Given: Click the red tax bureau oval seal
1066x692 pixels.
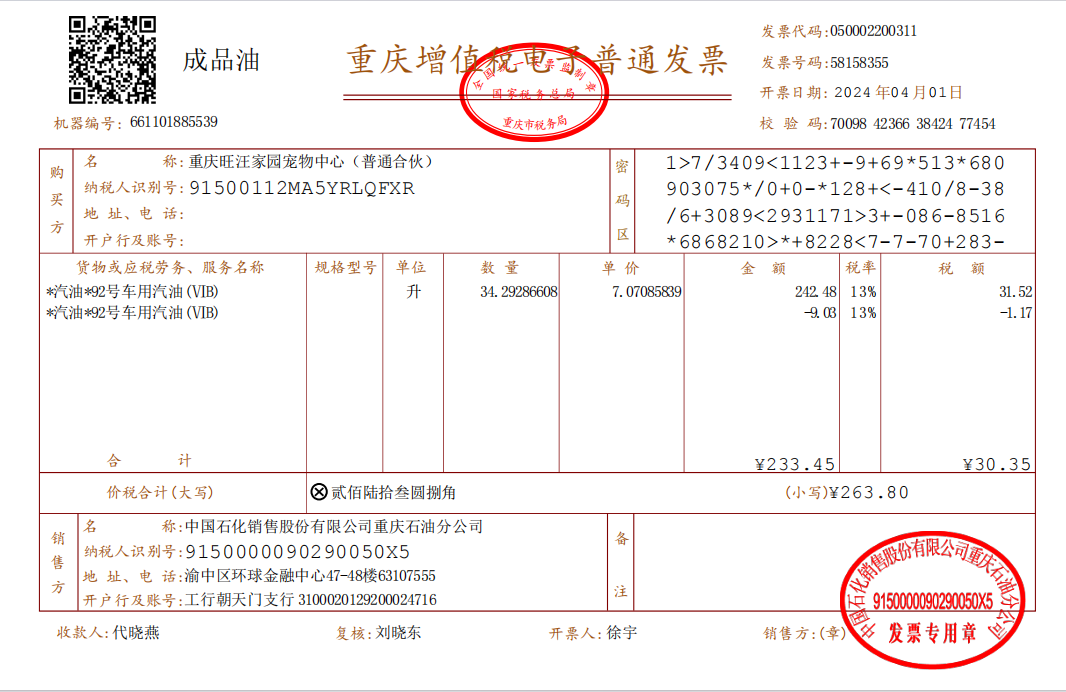Looking at the screenshot, I should click(x=534, y=92).
